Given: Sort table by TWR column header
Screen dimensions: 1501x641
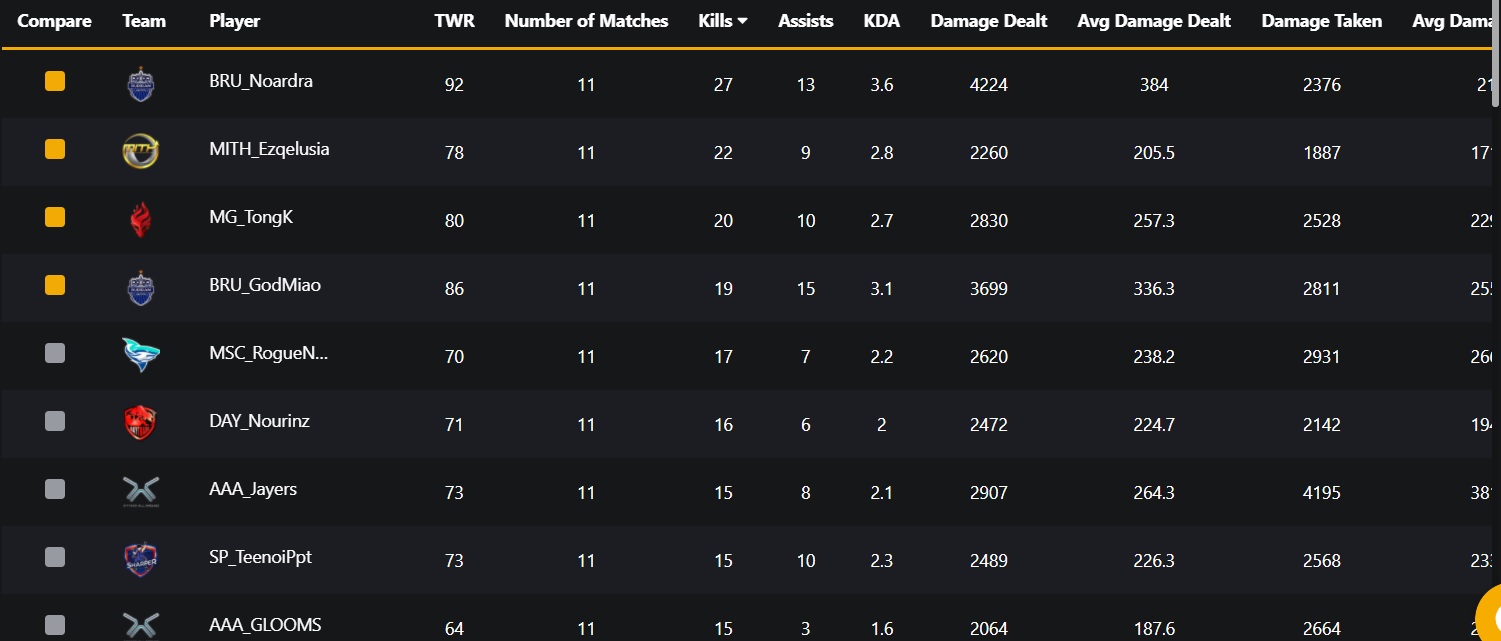Looking at the screenshot, I should [454, 21].
